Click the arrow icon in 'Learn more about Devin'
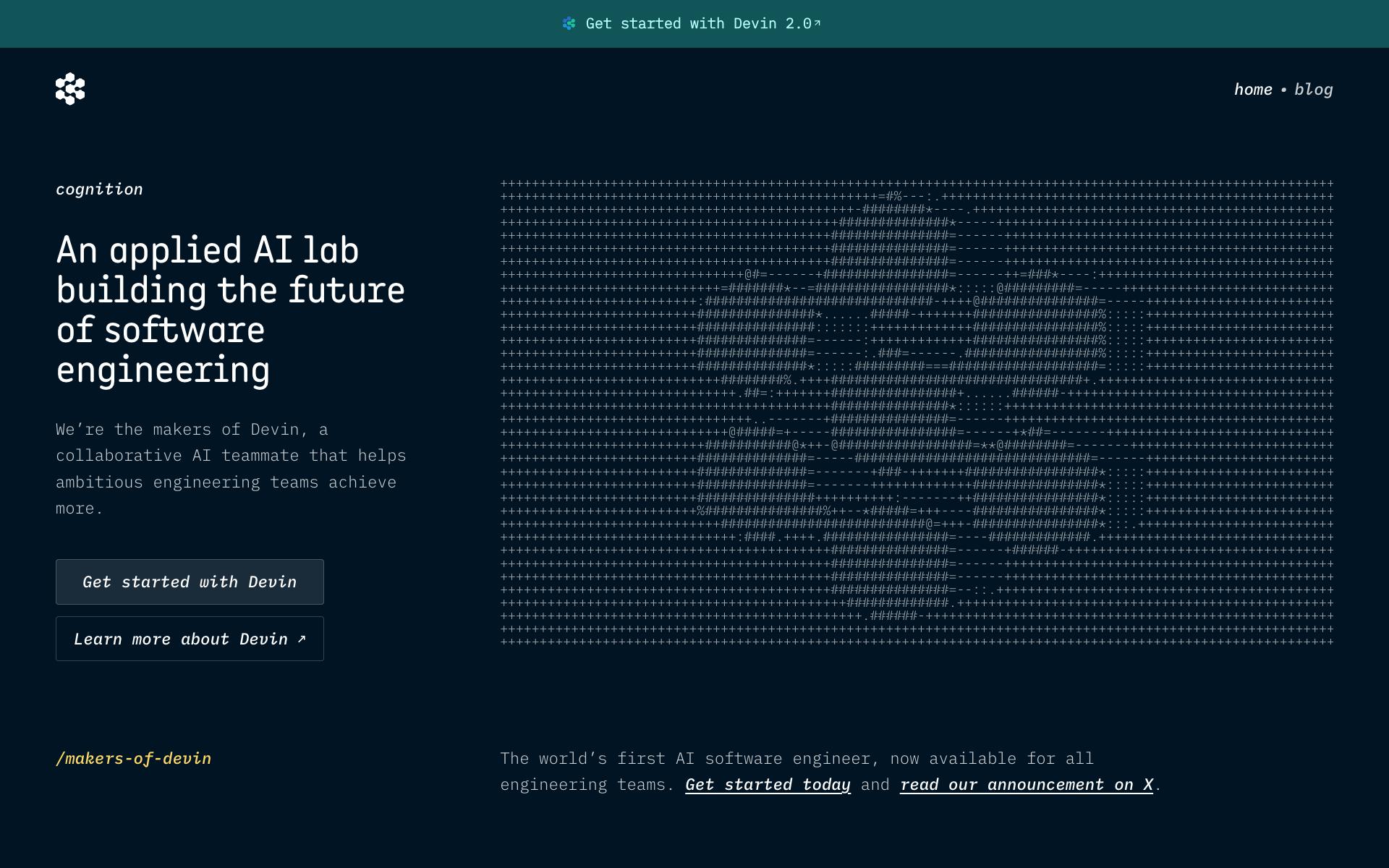The height and width of the screenshot is (868, 1389). click(x=302, y=638)
